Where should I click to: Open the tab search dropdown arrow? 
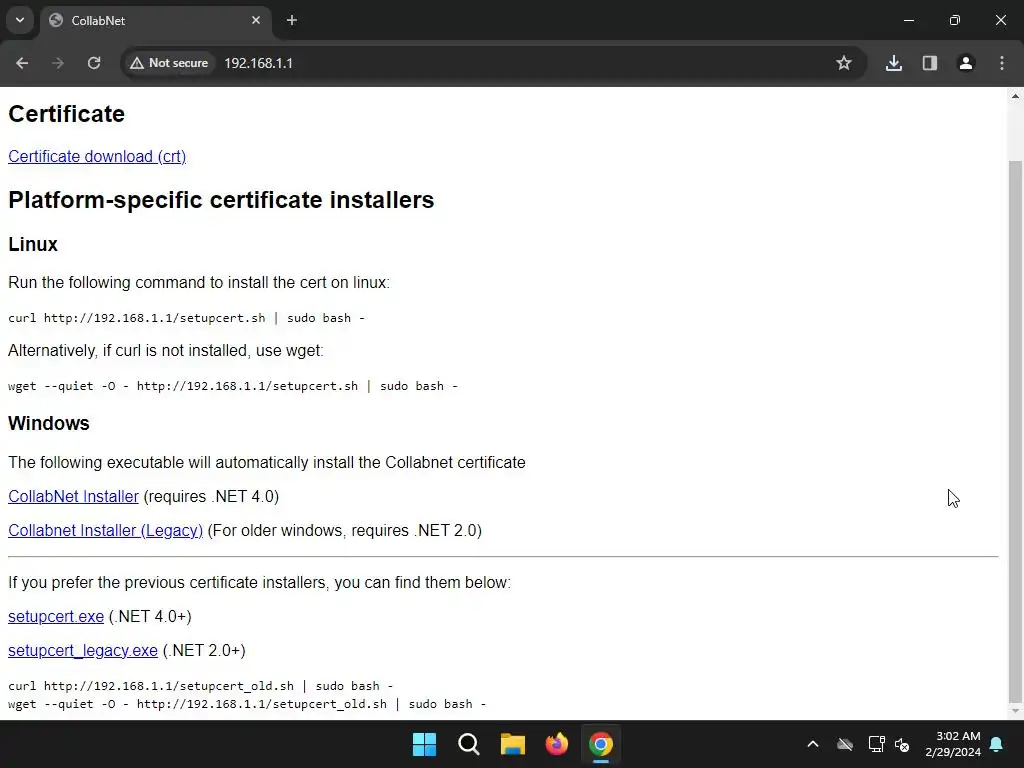pos(20,20)
